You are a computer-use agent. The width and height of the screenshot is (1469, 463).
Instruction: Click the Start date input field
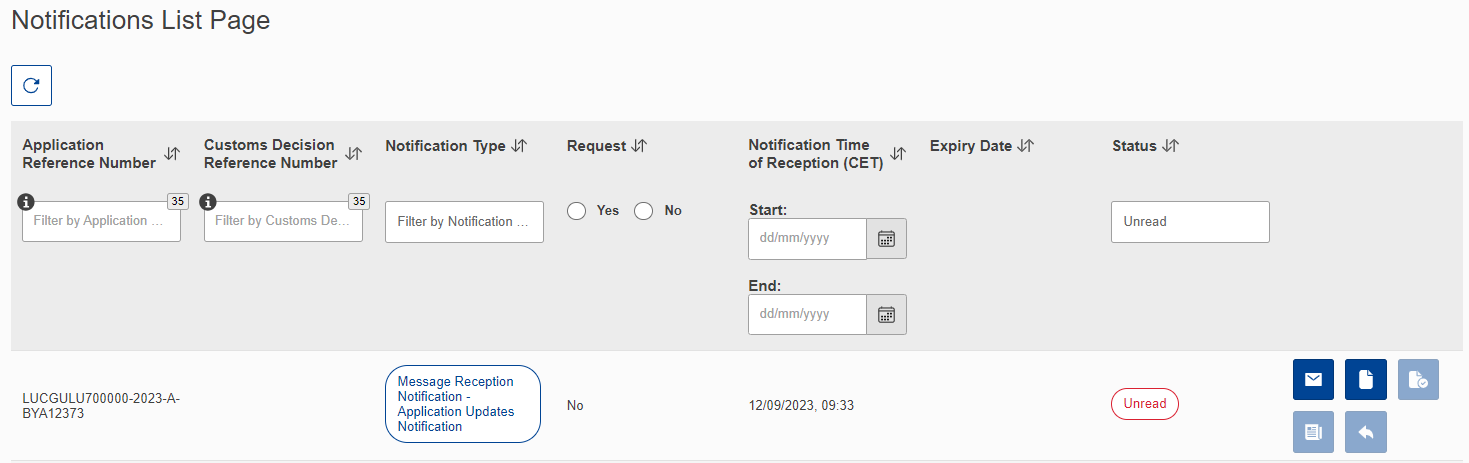coord(807,239)
